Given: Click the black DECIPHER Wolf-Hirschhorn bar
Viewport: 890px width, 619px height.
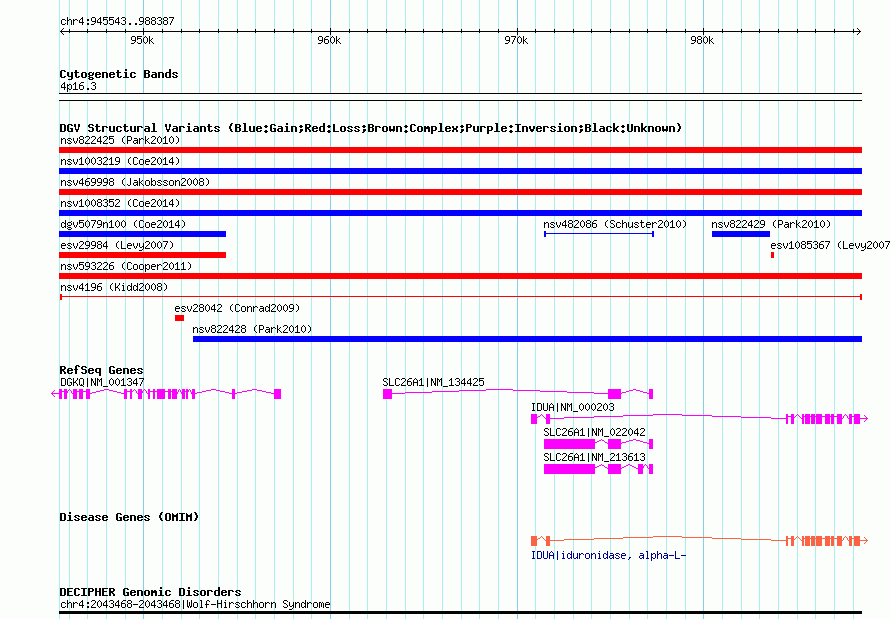Looking at the screenshot, I should point(460,613).
